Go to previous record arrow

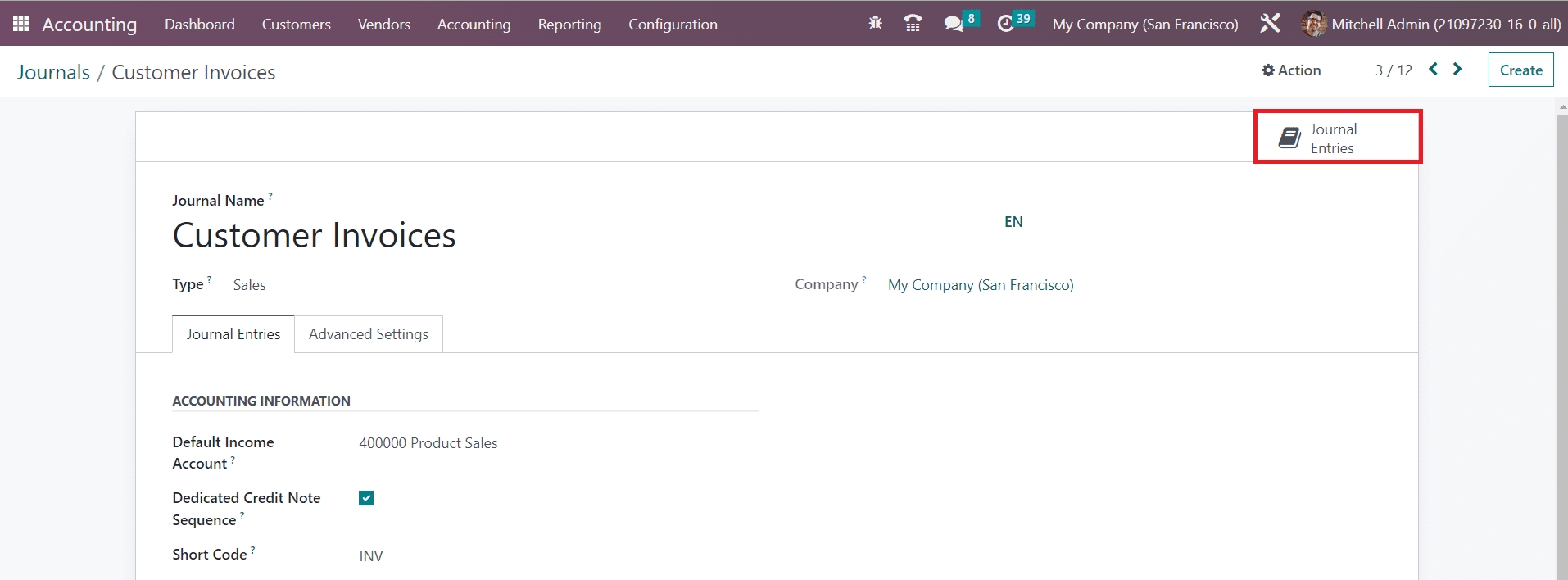point(1433,70)
